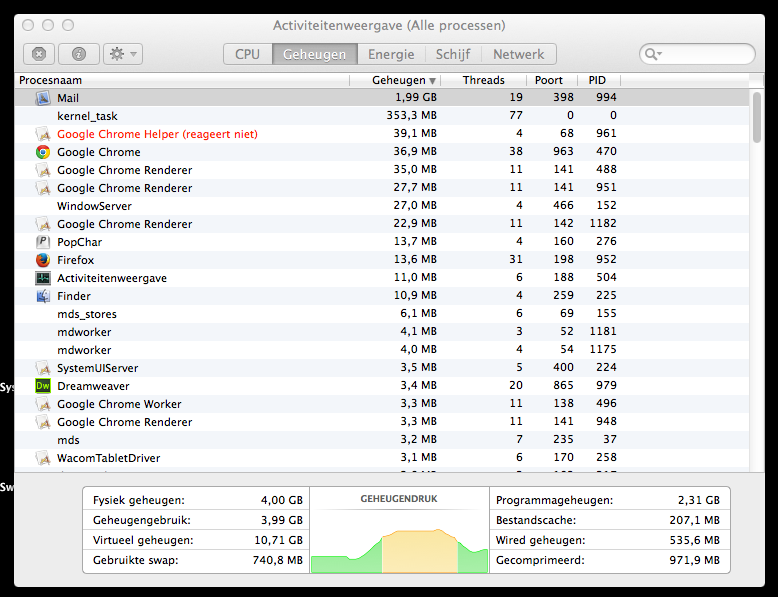Select the mdworker row with PID 1181
The image size is (778, 597).
[382, 332]
